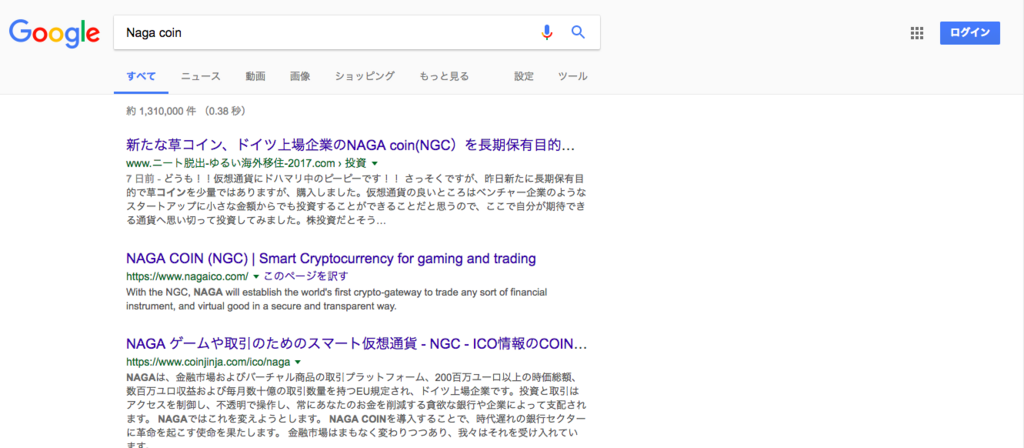
Task: Open 設定 search settings
Action: 524,76
